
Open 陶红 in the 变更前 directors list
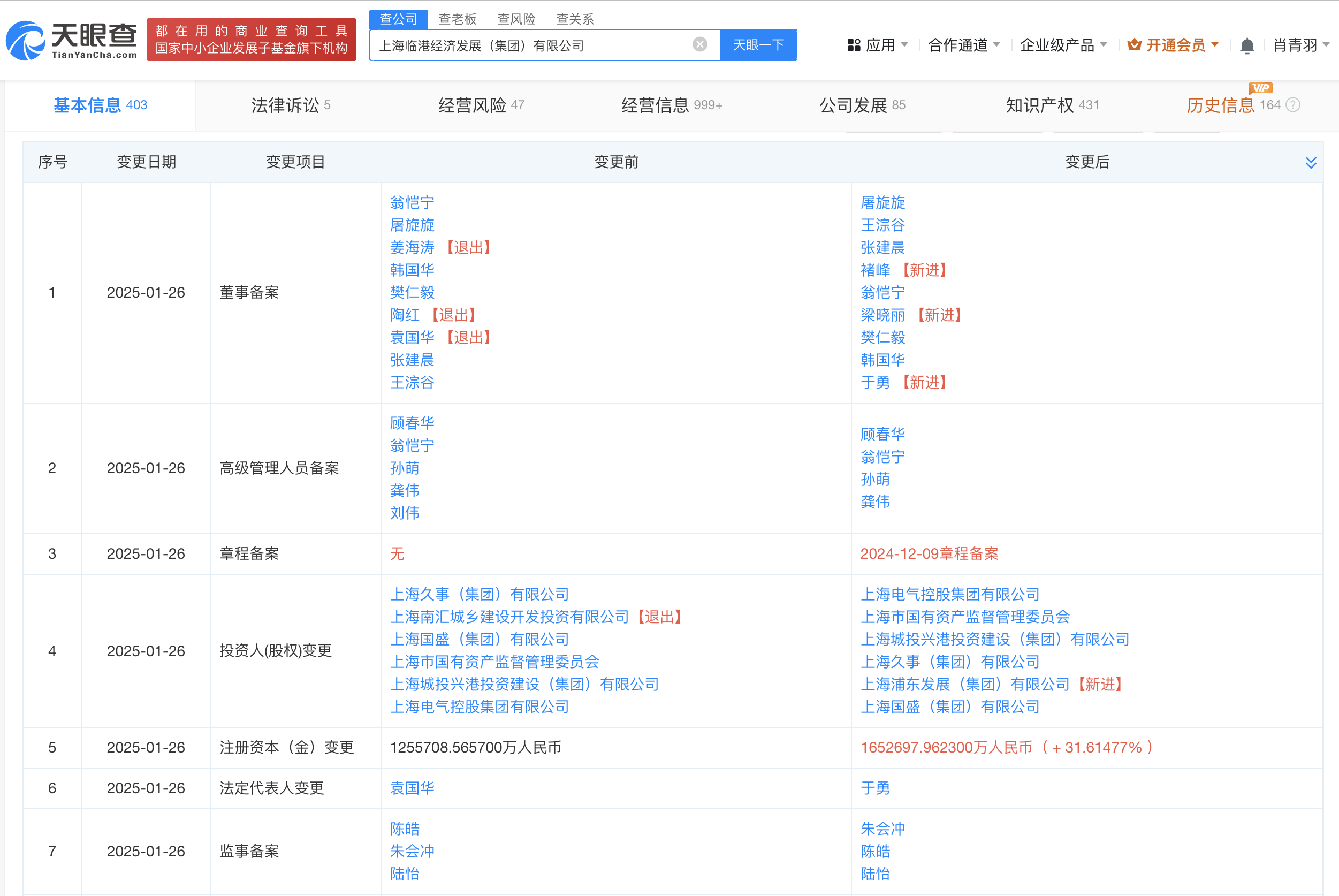(405, 315)
